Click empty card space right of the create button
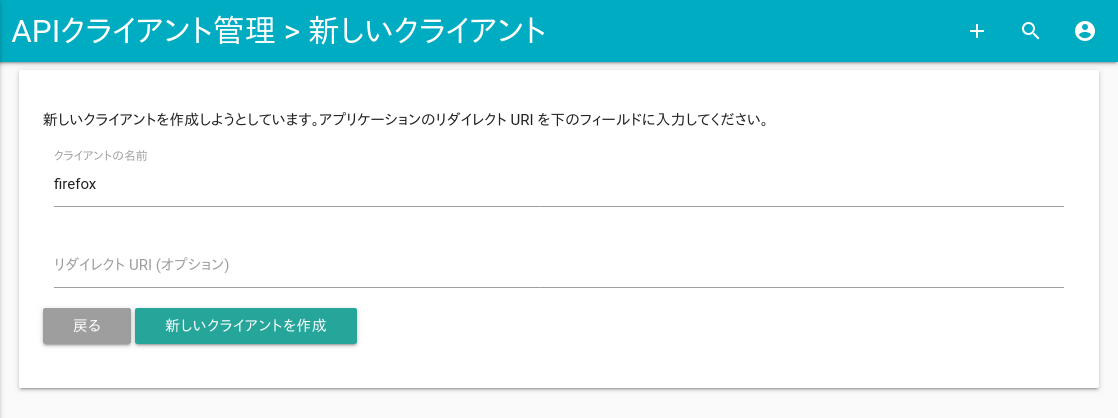The image size is (1118, 418). click(x=700, y=326)
